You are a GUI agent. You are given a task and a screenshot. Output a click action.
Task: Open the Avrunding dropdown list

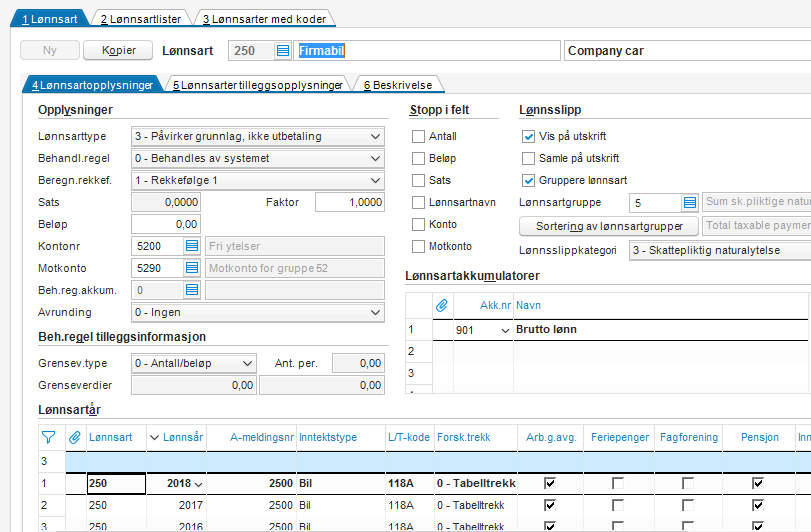(375, 312)
